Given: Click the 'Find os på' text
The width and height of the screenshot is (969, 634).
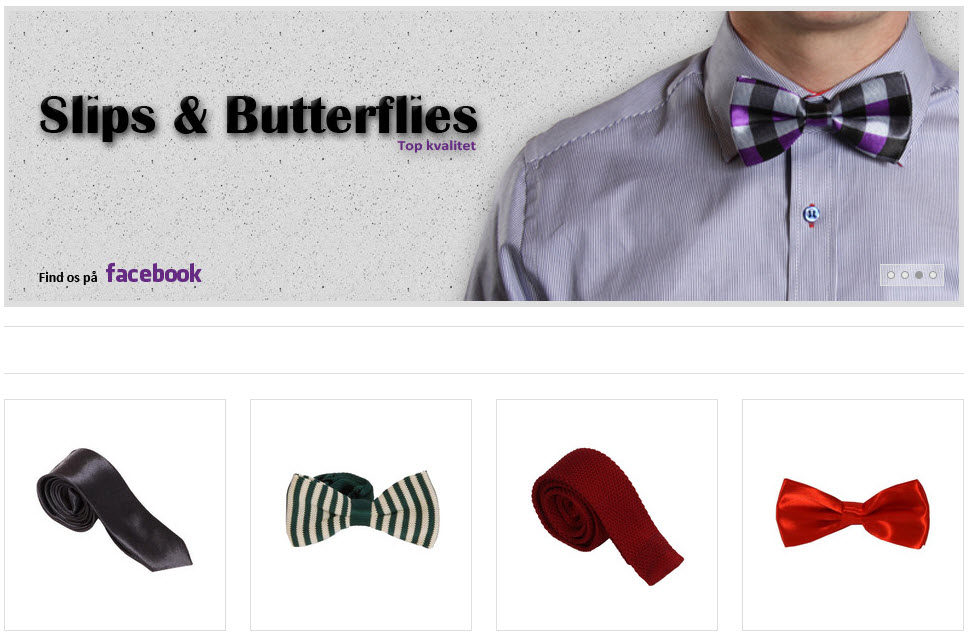Looking at the screenshot, I should pyautogui.click(x=68, y=277).
